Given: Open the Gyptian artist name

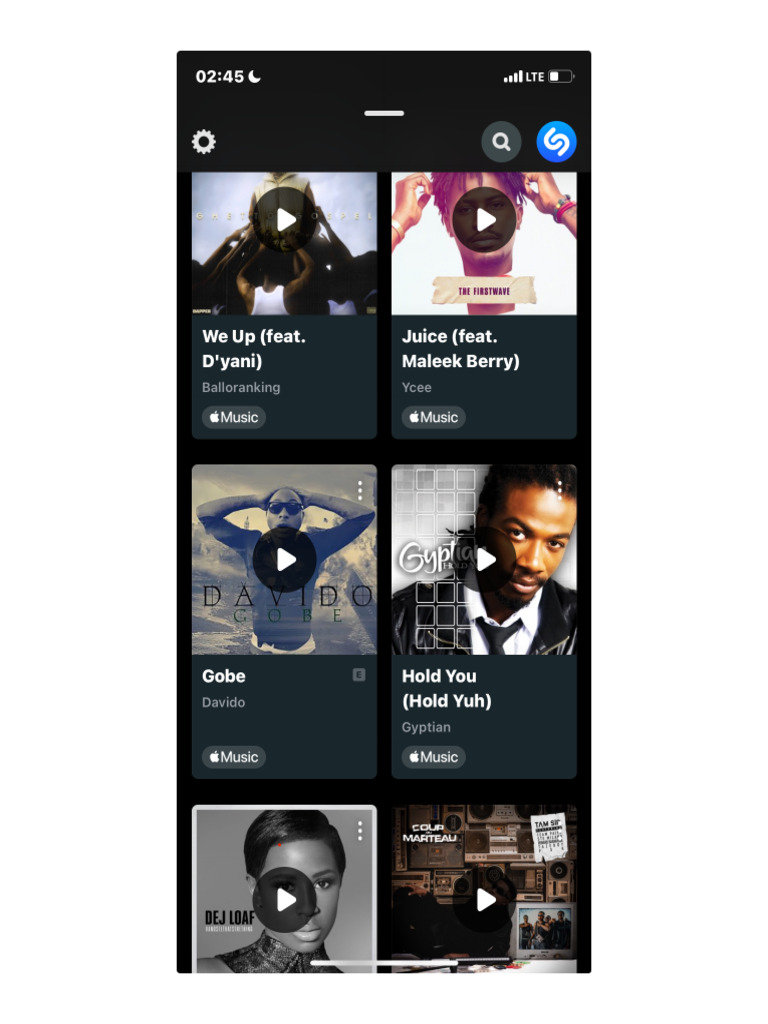Looking at the screenshot, I should pos(426,728).
